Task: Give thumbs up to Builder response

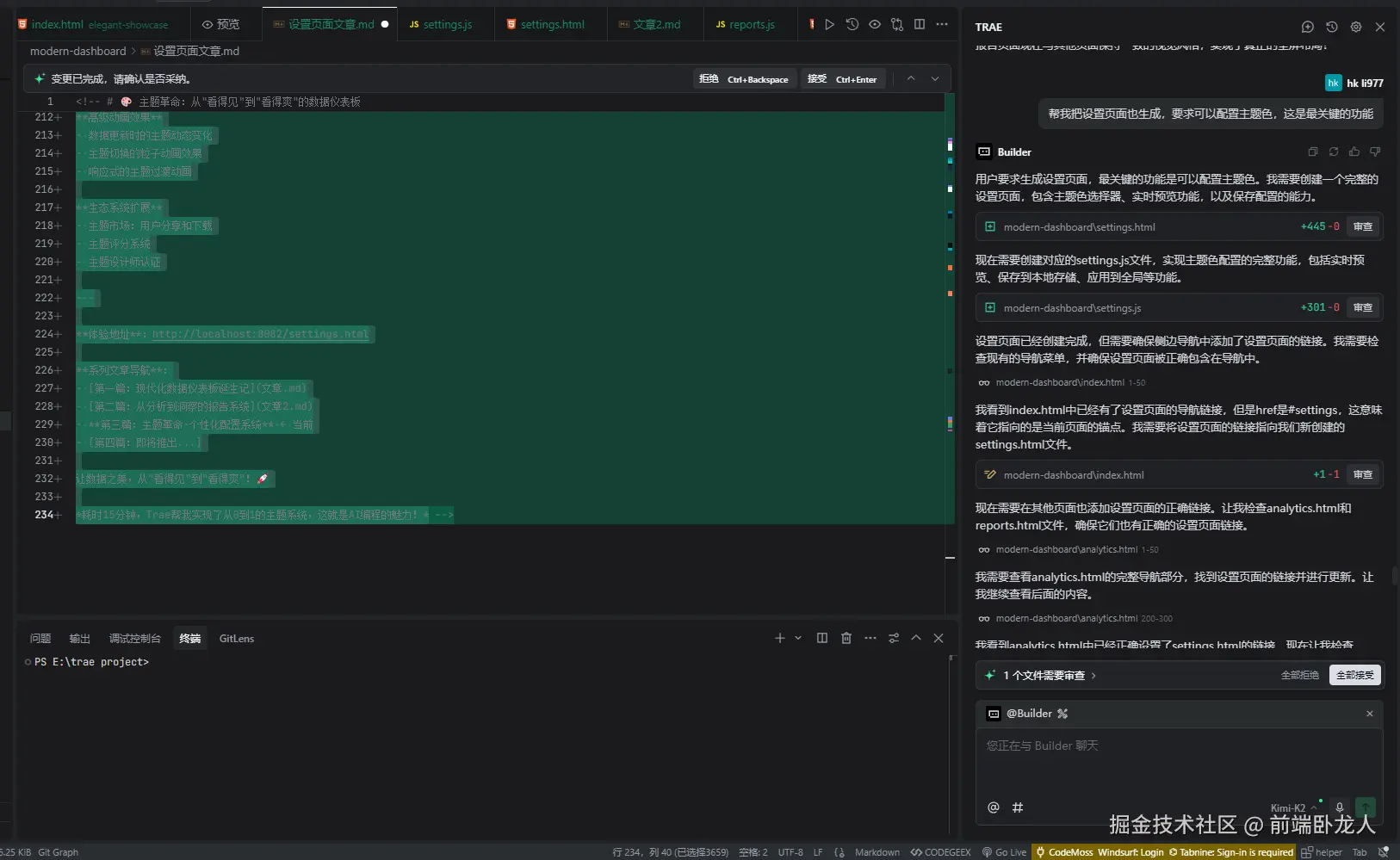Action: click(1354, 152)
